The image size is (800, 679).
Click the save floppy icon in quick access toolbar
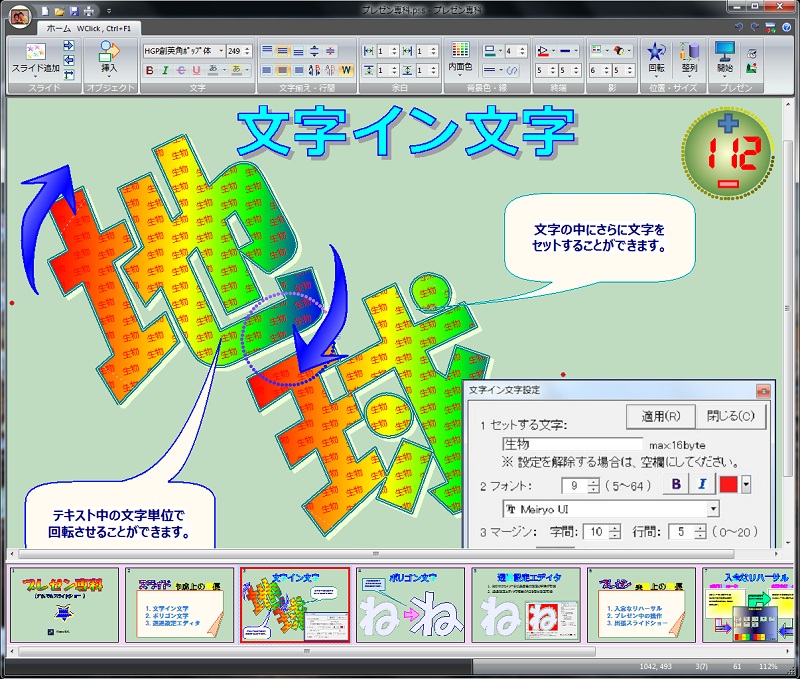click(76, 10)
